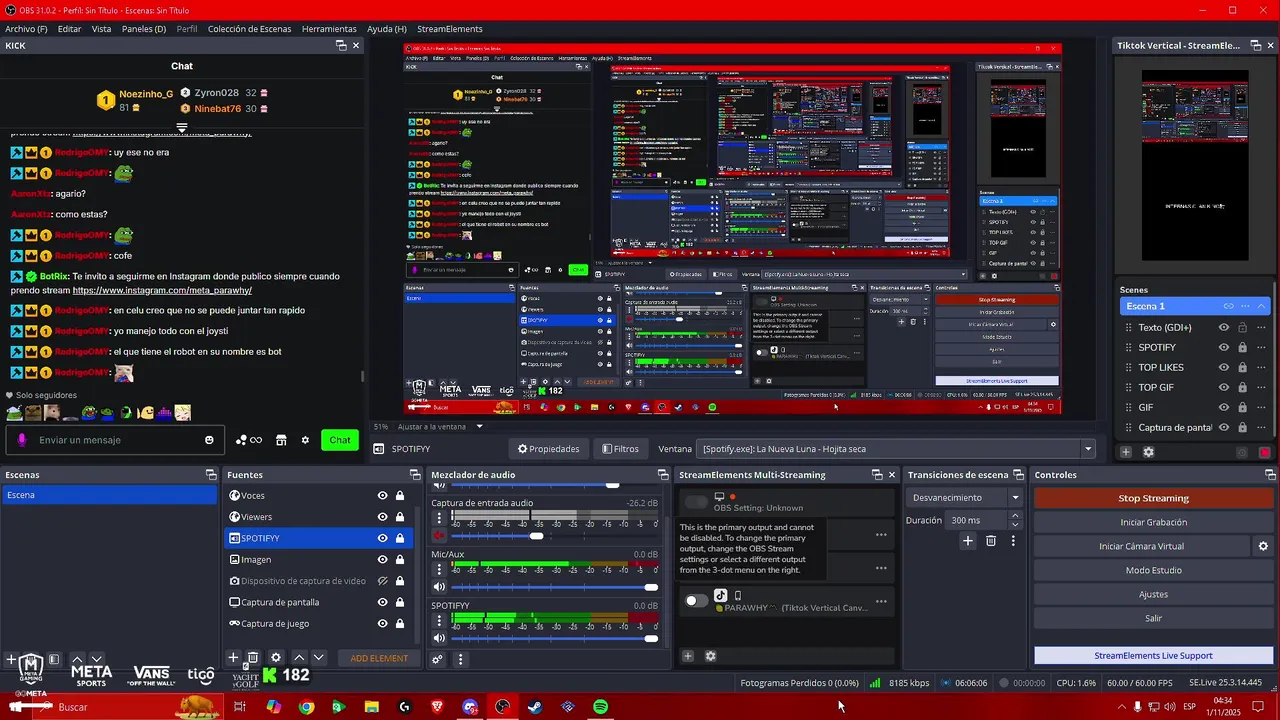This screenshot has width=1280, height=720.
Task: Open virtual camera settings gear
Action: pos(1263,546)
